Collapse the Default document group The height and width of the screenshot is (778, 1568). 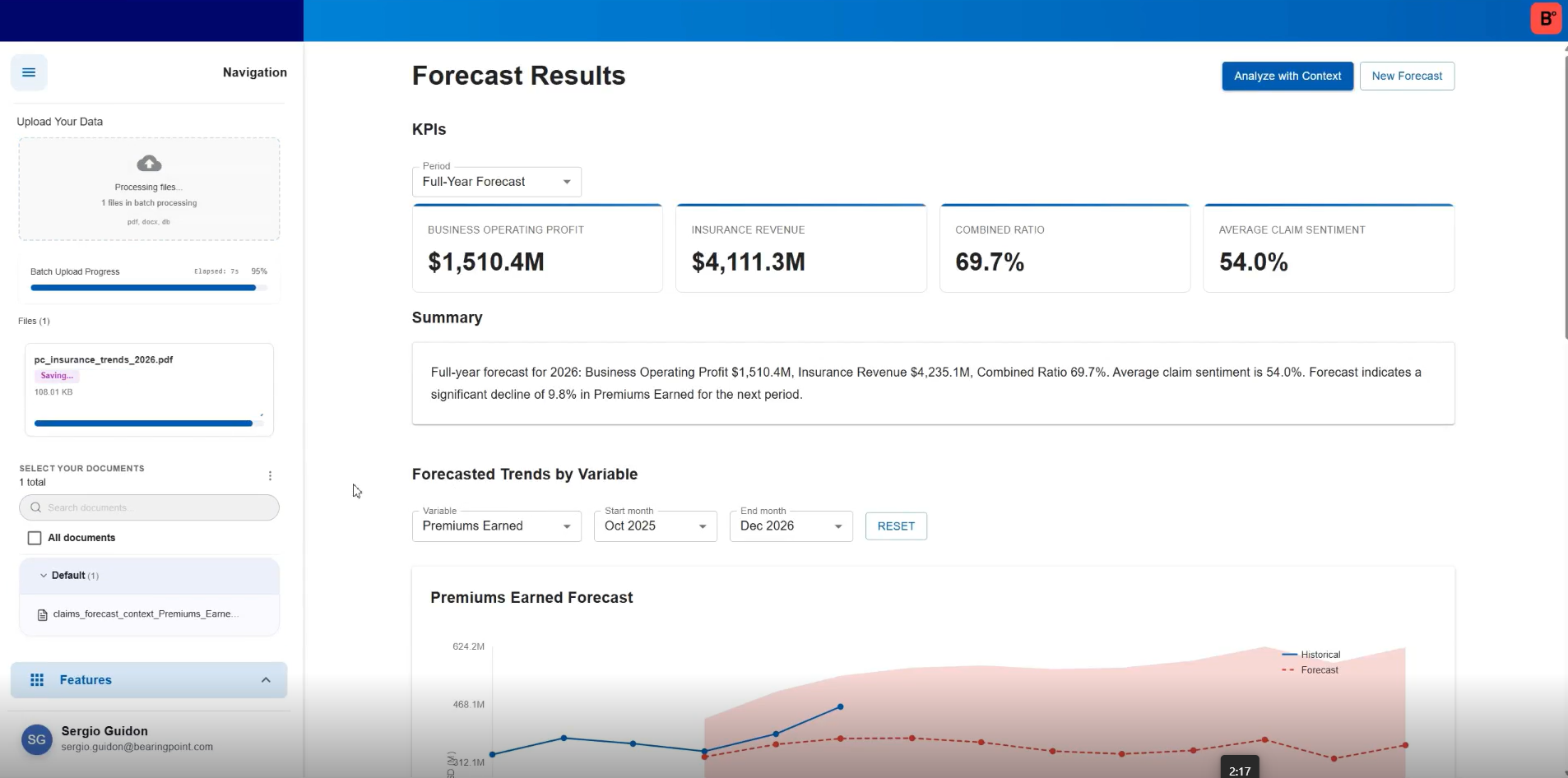coord(44,576)
